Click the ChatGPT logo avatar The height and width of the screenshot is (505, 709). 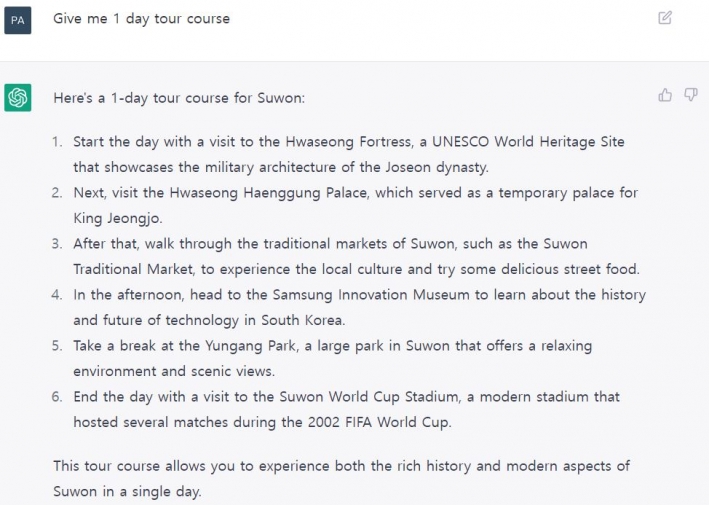18,97
